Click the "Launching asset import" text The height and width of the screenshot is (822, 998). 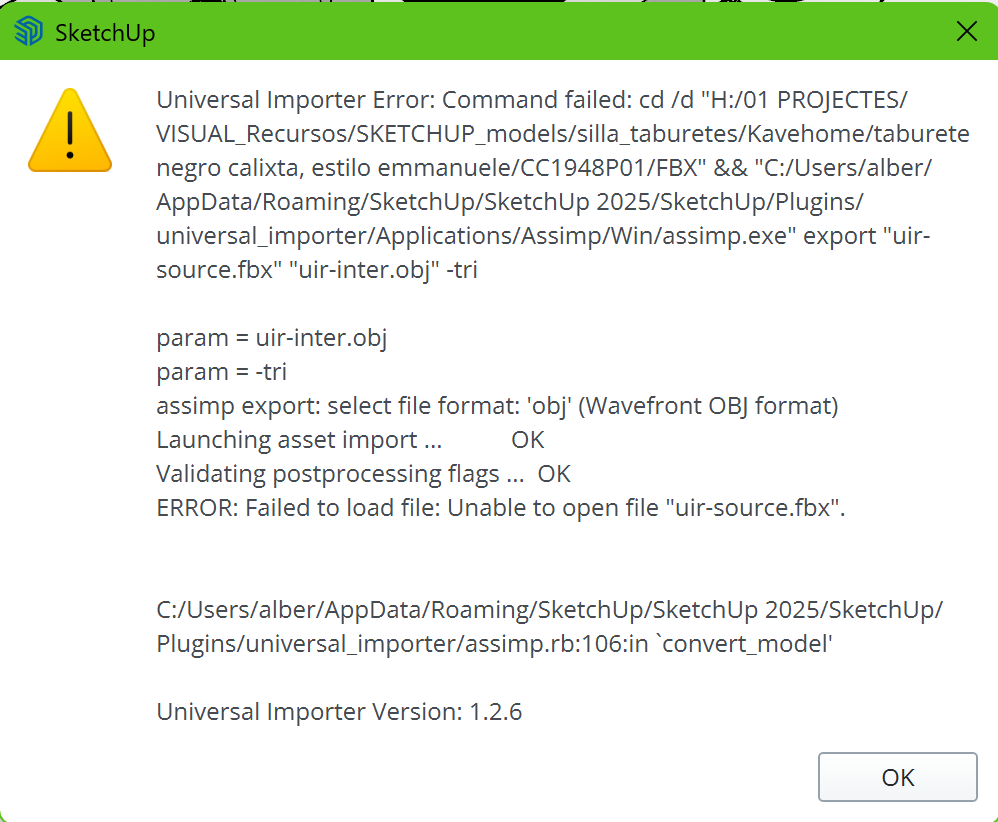[x=299, y=440]
